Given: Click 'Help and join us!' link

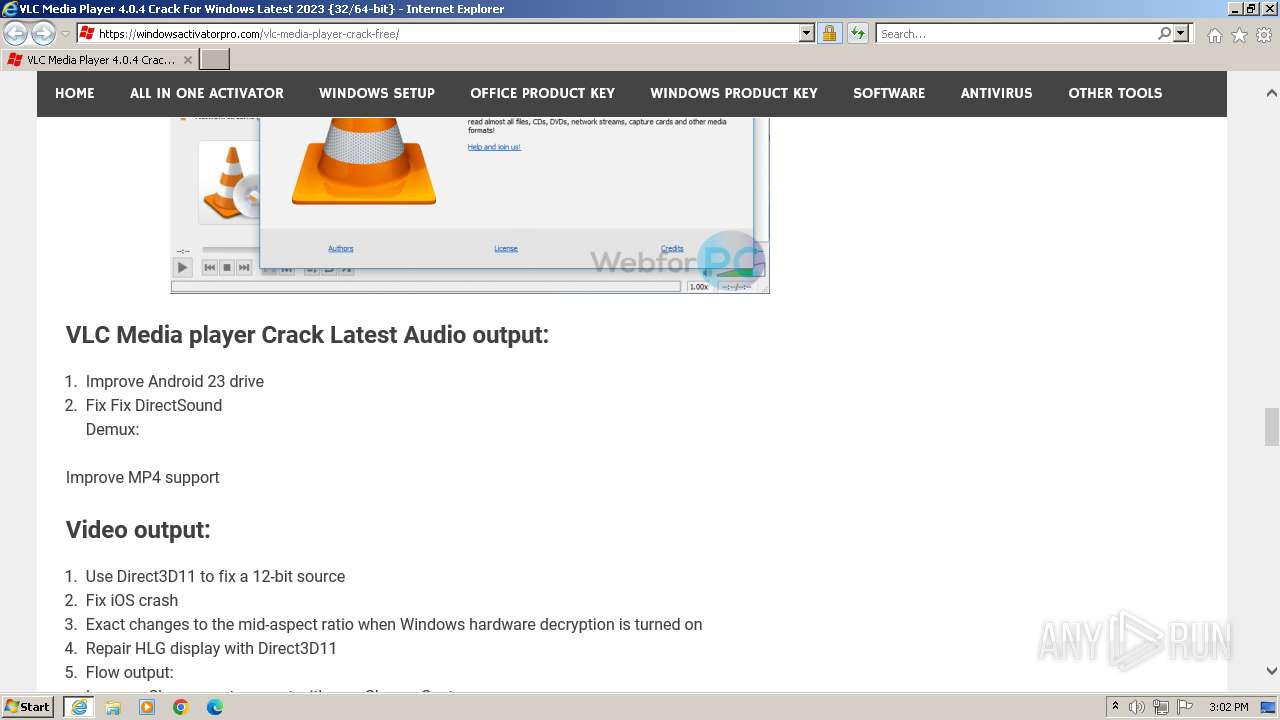Looking at the screenshot, I should point(494,147).
